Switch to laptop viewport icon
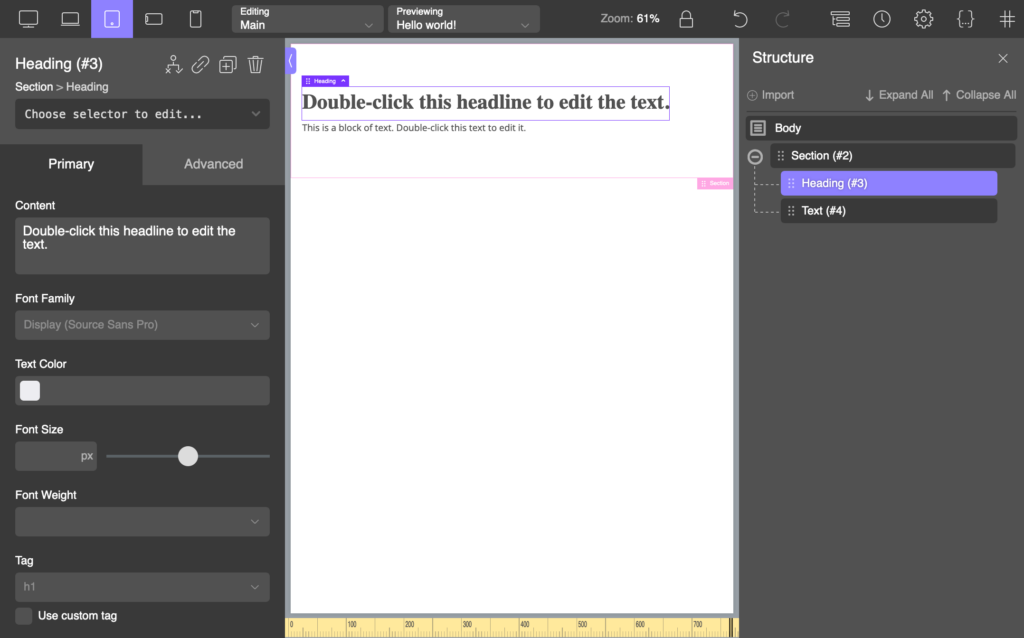The height and width of the screenshot is (638, 1024). point(70,19)
